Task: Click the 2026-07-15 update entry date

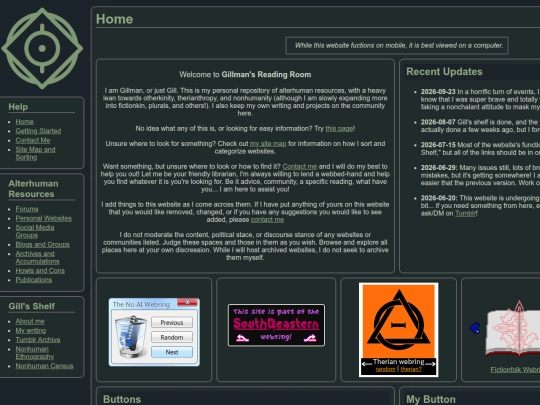Action: [438, 145]
